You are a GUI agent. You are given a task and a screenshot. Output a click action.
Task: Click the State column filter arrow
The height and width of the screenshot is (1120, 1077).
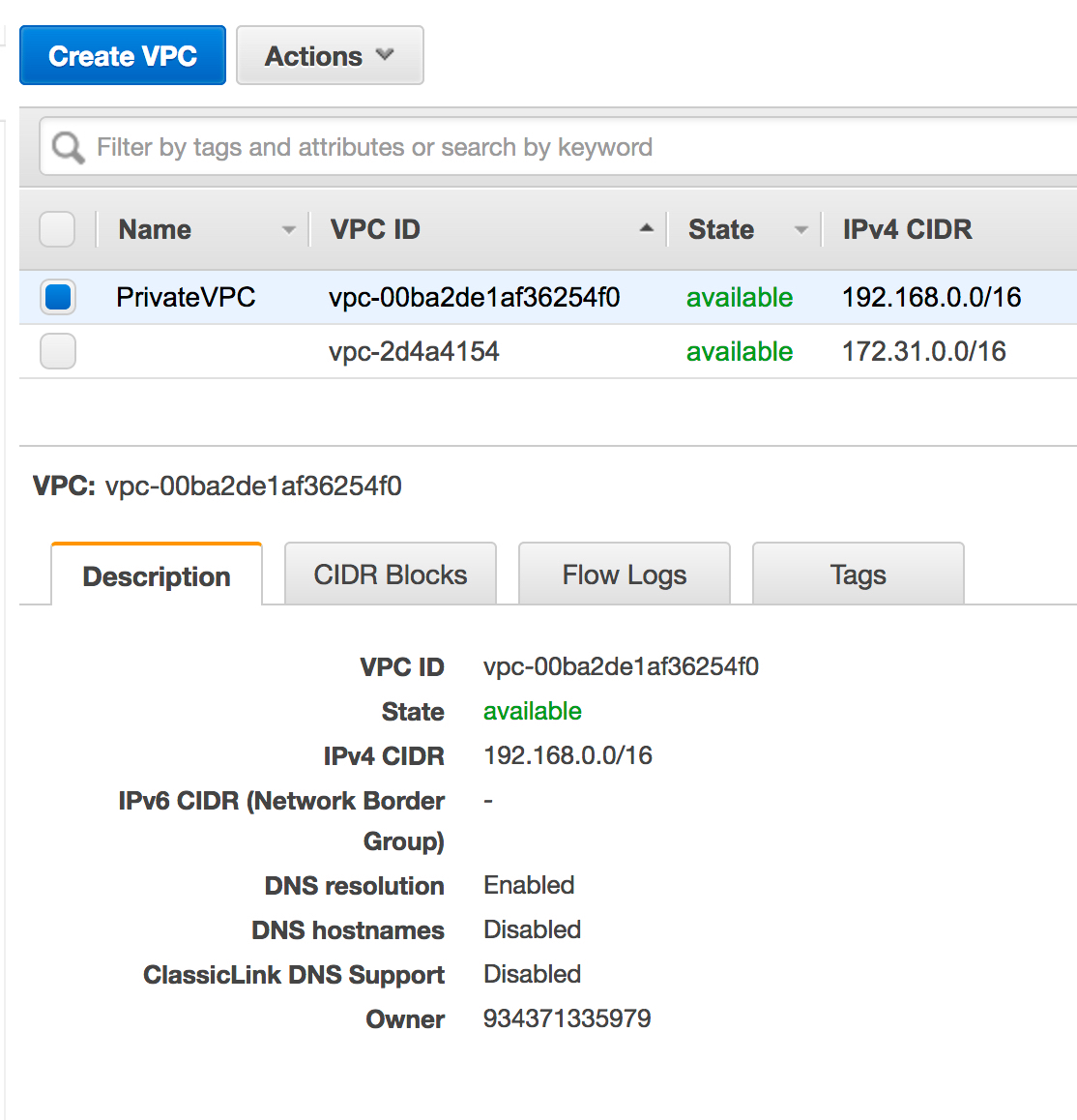click(x=800, y=229)
